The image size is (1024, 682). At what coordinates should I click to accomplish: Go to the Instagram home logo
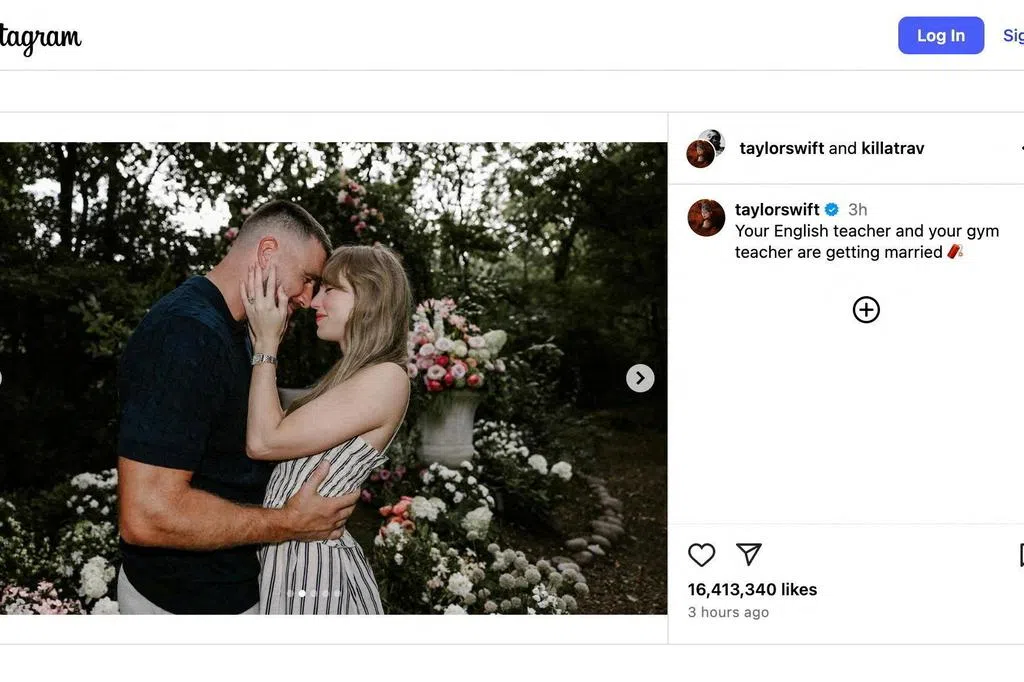point(40,38)
